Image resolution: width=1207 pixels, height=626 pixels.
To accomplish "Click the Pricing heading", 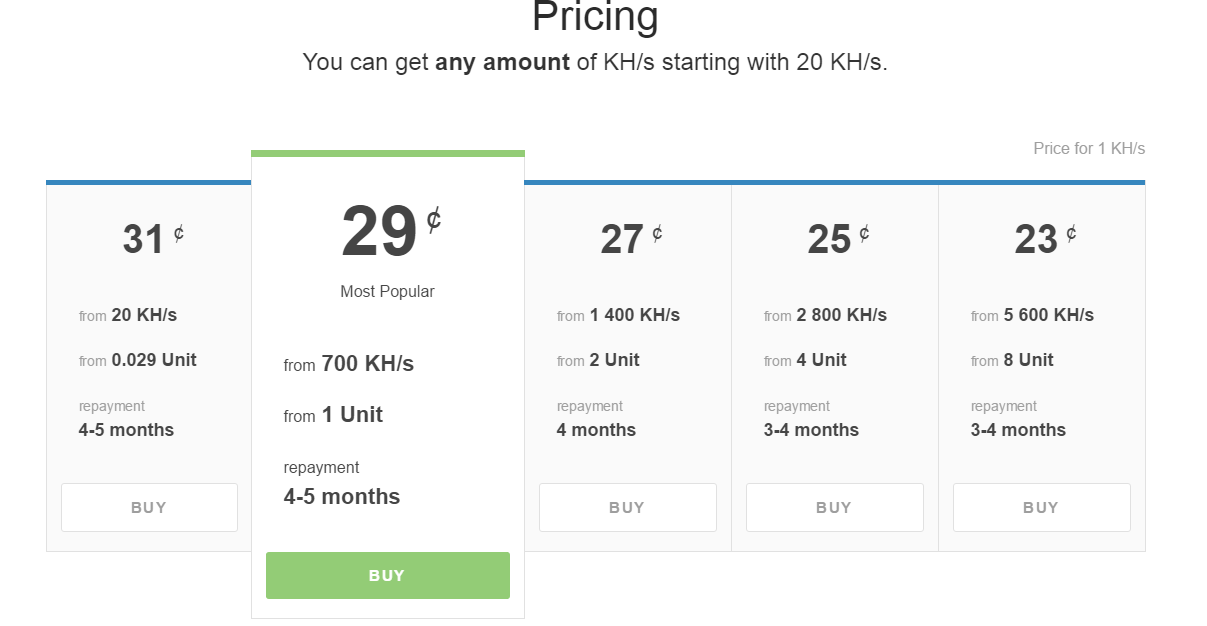I will pos(595,17).
